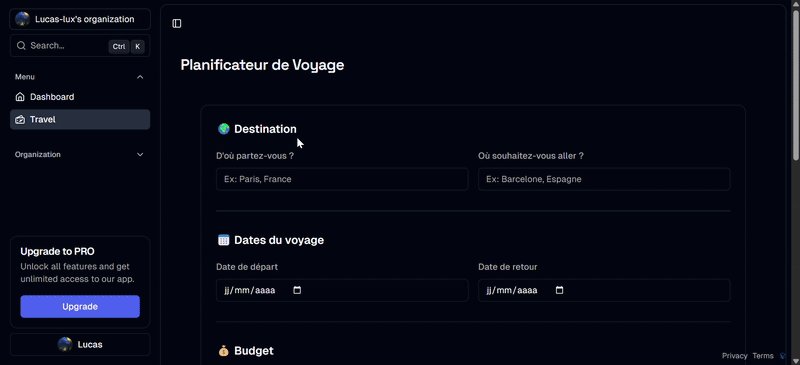Click the organization avatar icon

coord(22,19)
